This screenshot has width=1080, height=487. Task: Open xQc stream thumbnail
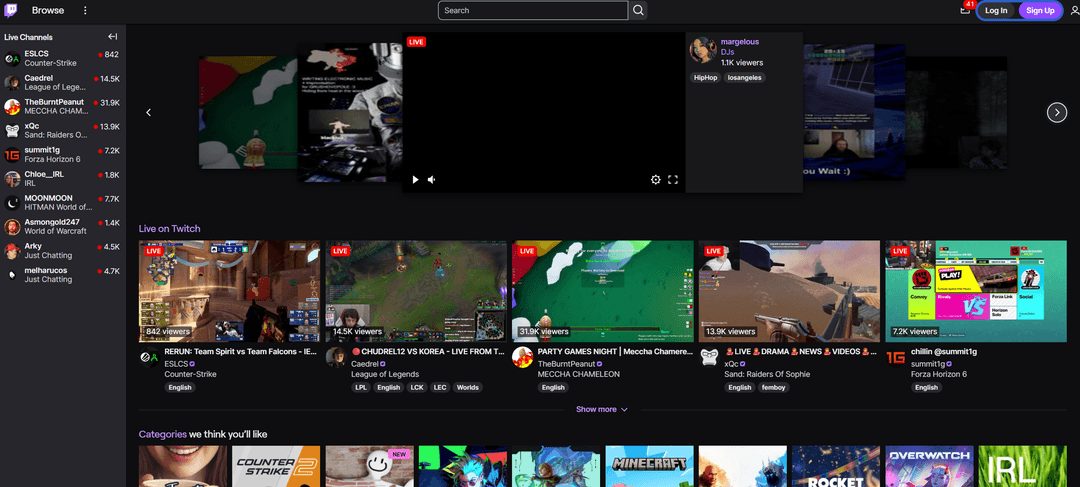[789, 291]
